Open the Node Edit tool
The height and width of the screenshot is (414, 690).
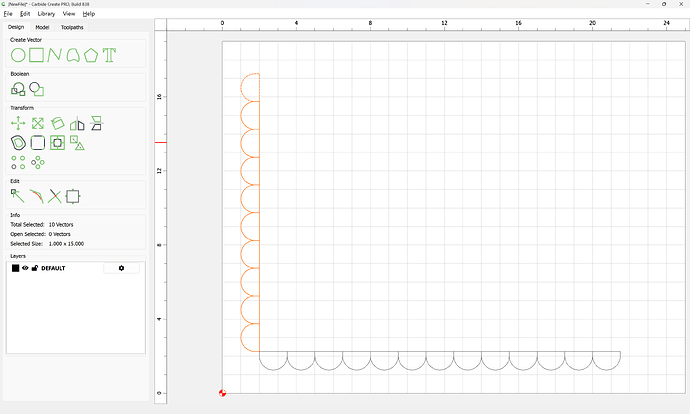[17, 196]
